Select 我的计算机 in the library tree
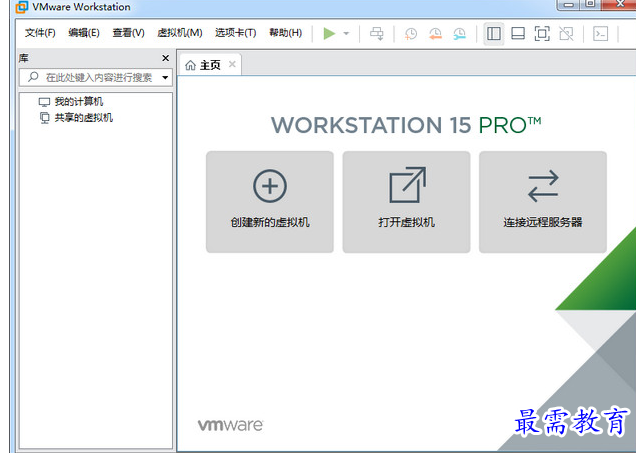 [x=71, y=101]
